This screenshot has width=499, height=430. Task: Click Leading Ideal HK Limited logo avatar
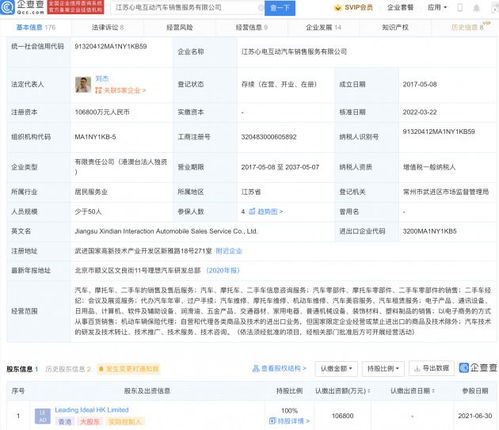coord(43,416)
